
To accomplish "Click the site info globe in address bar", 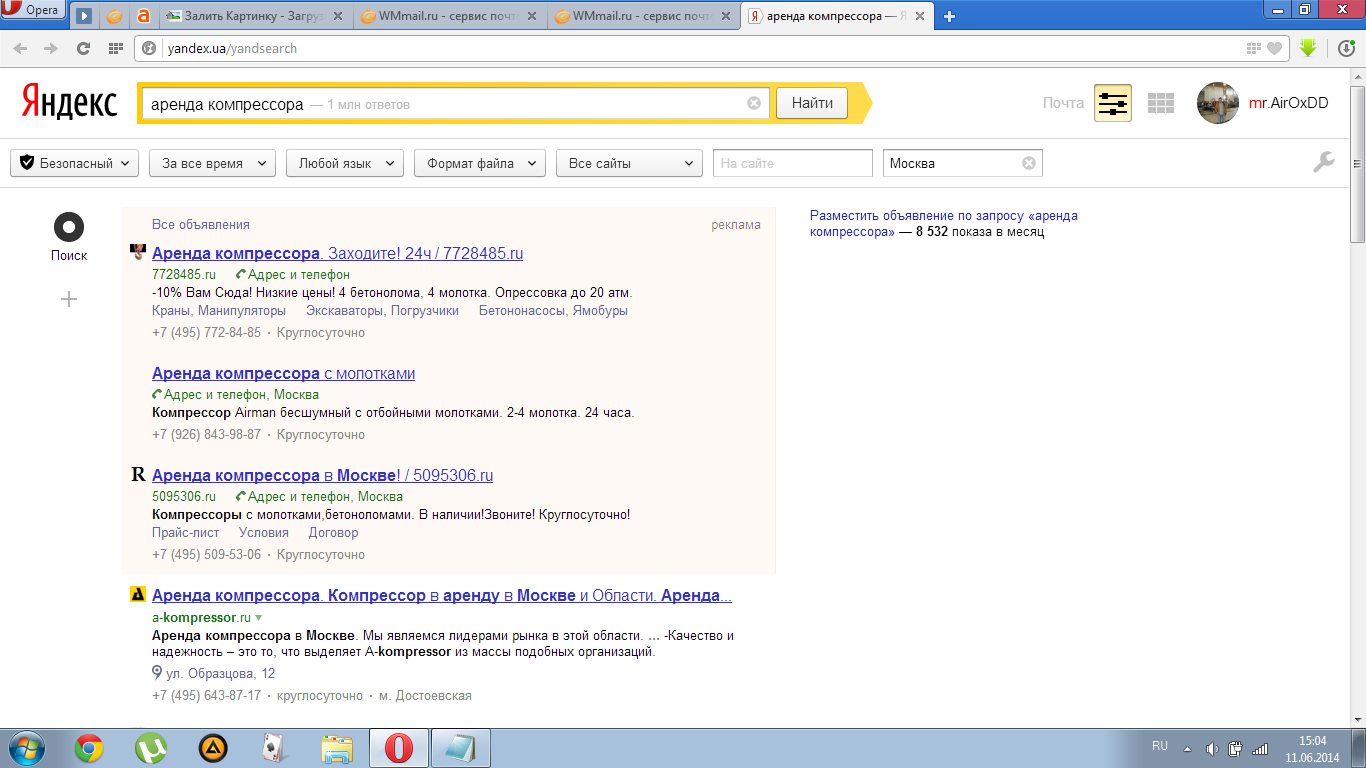I will (149, 48).
